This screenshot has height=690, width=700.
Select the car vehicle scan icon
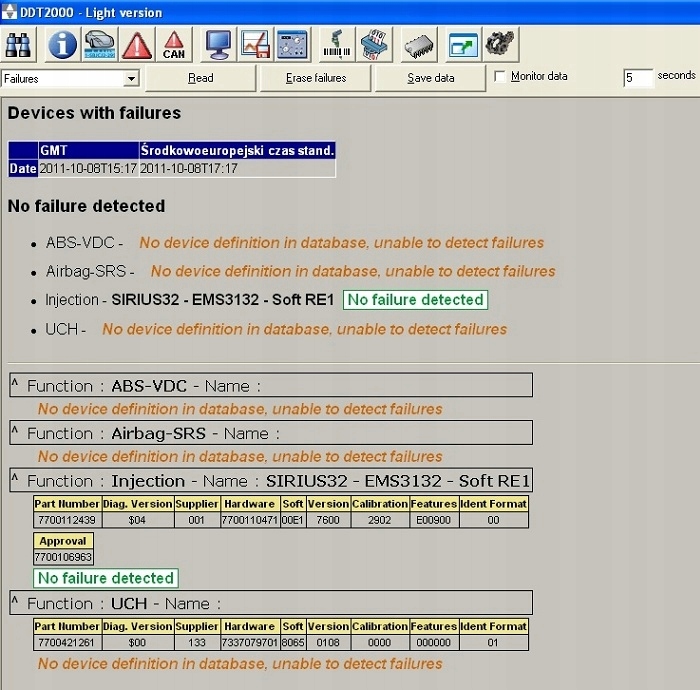pos(100,44)
